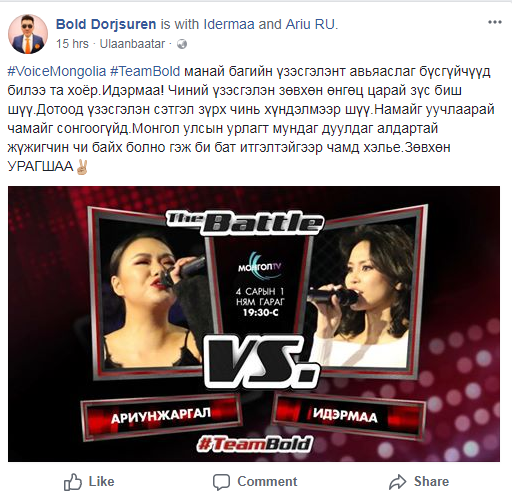This screenshot has height=502, width=512.
Task: Click the Like button label
Action: [x=101, y=481]
